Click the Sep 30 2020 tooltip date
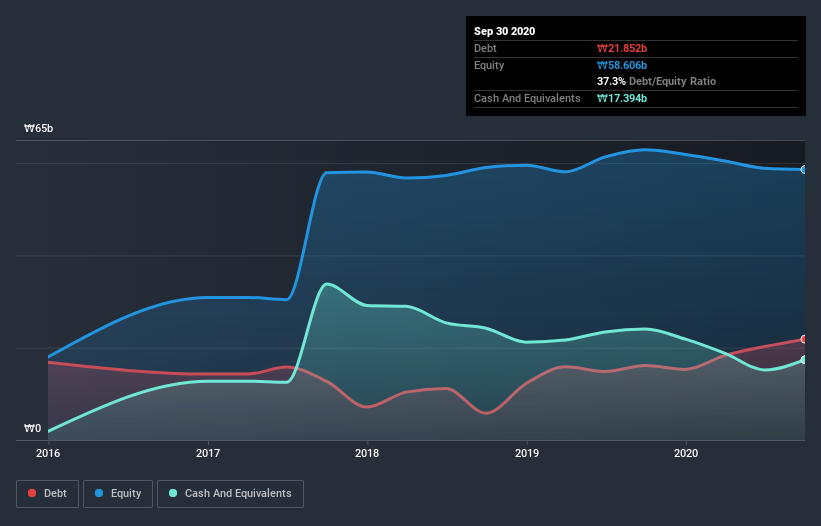821x526 pixels. click(x=504, y=31)
